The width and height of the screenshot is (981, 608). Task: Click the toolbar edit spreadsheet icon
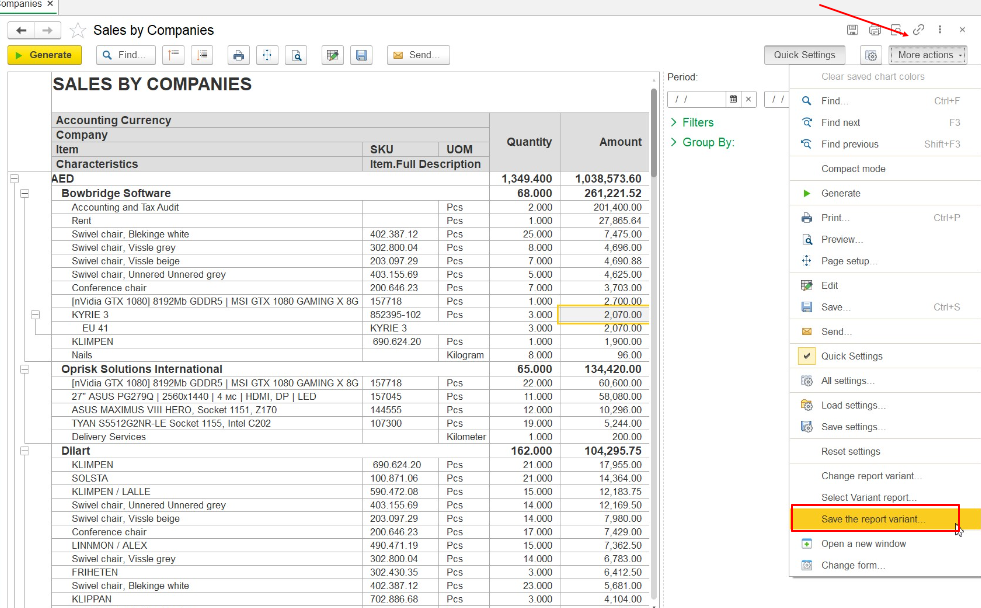(333, 55)
